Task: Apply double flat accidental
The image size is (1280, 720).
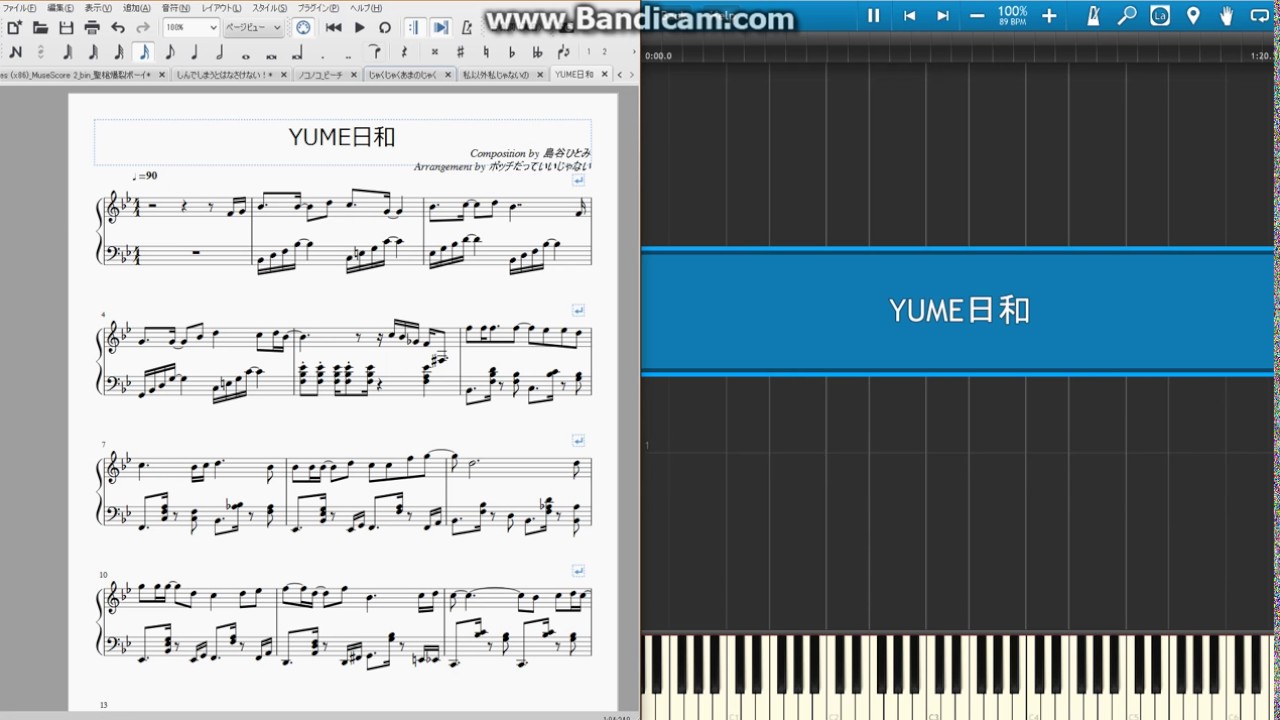Action: coord(537,52)
